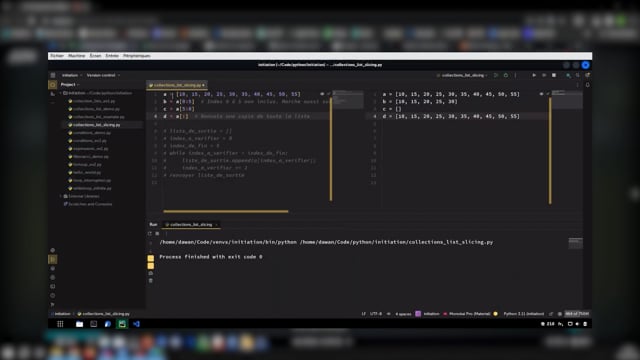Open Entrée menu in VM menu bar
The height and width of the screenshot is (360, 640).
click(112, 56)
